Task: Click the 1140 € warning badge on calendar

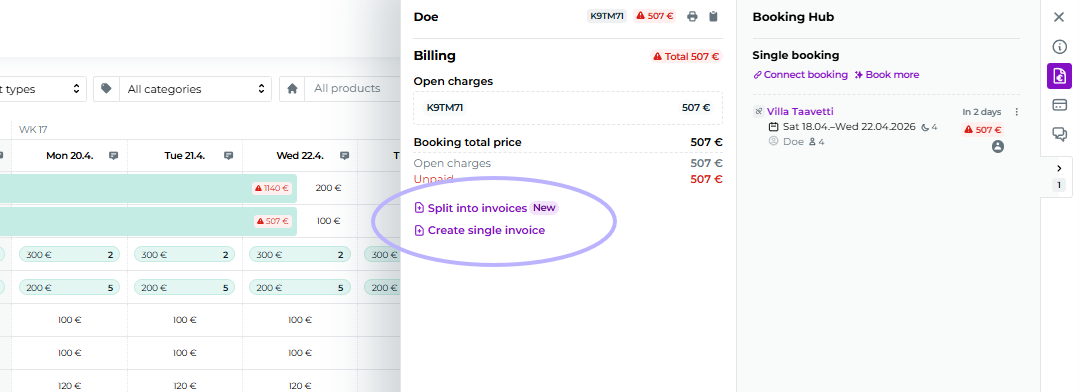Action: pos(272,188)
